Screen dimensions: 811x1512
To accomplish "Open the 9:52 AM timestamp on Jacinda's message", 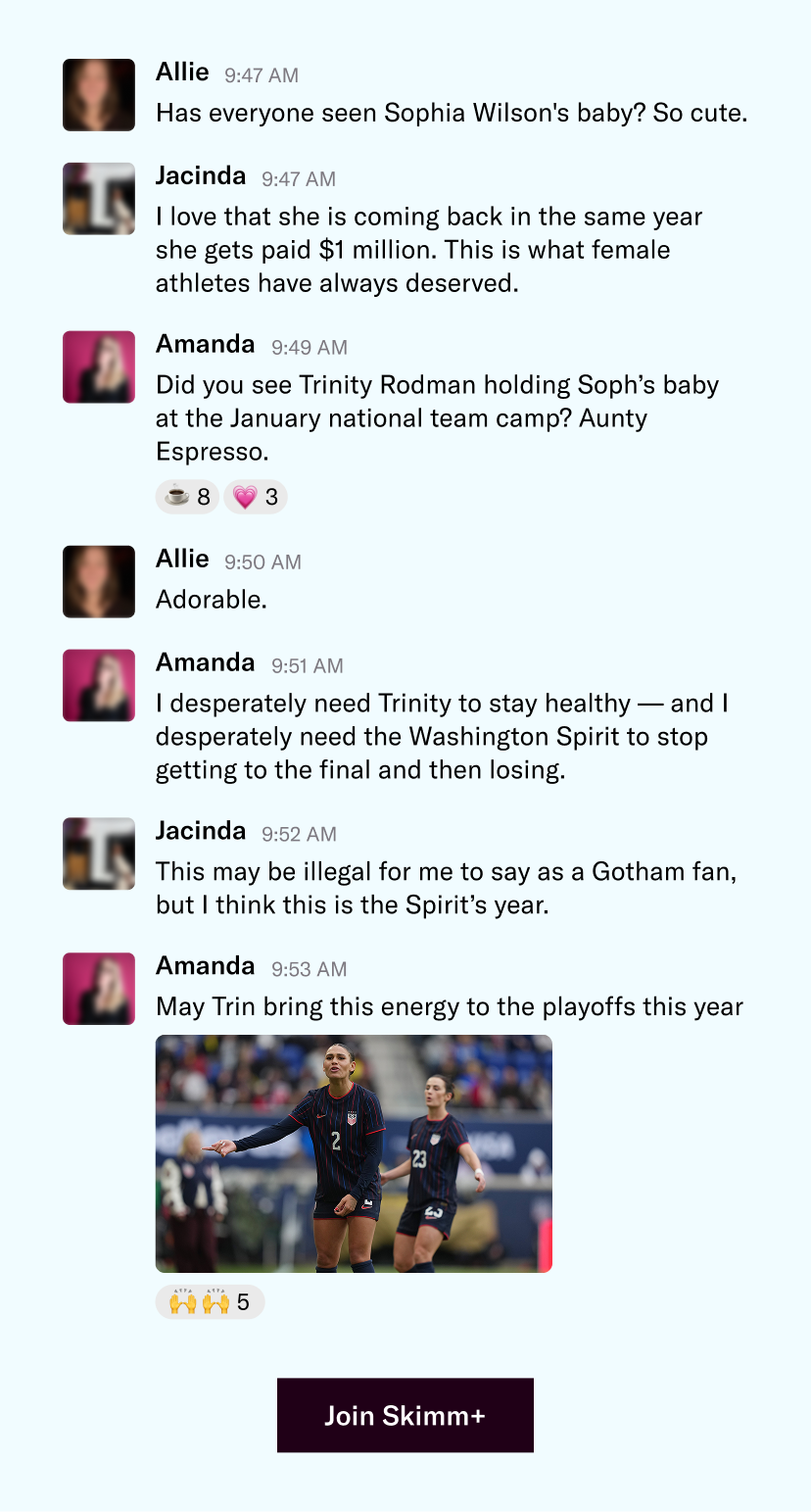I will click(x=299, y=834).
